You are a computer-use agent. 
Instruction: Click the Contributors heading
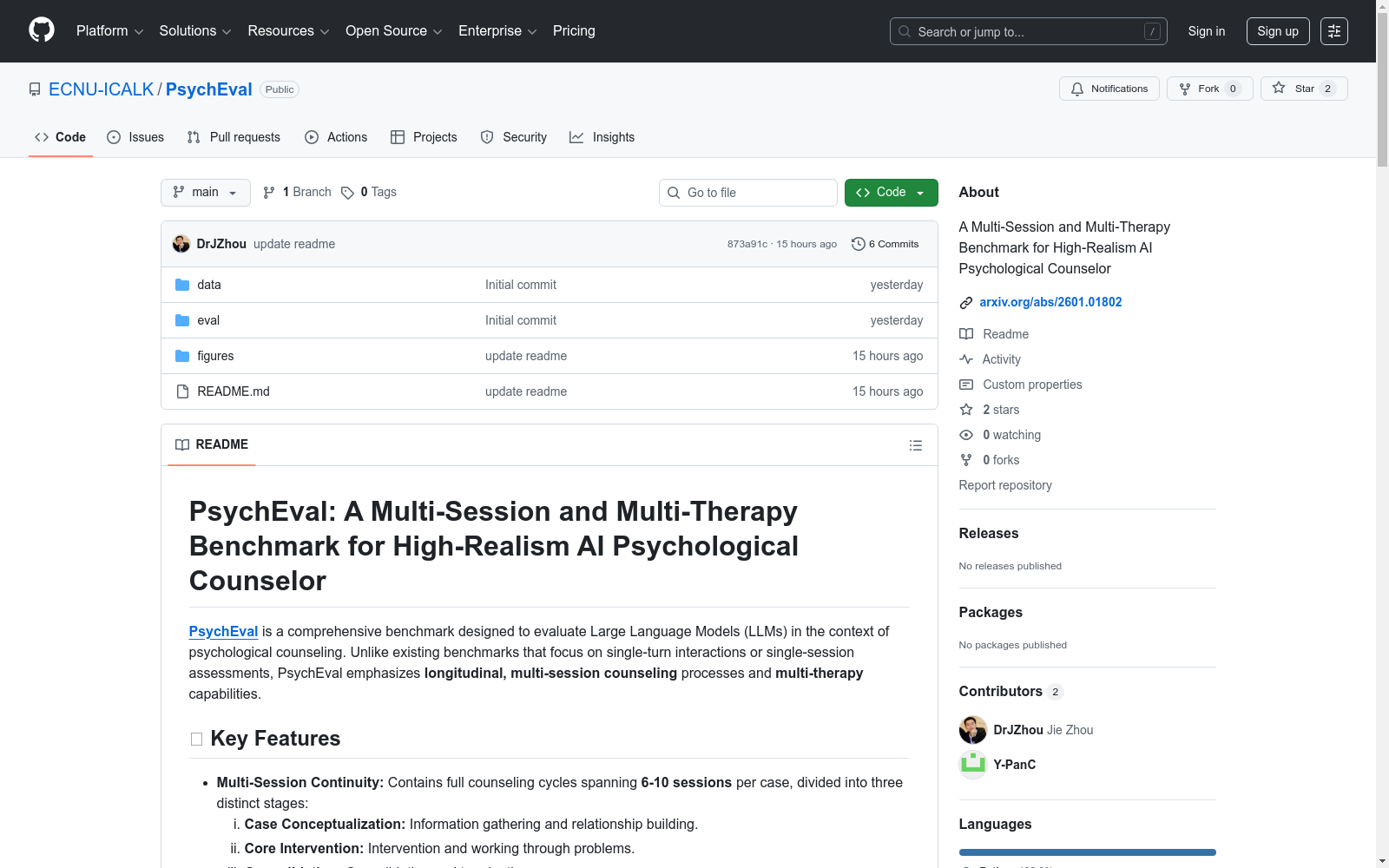pyautogui.click(x=1001, y=691)
